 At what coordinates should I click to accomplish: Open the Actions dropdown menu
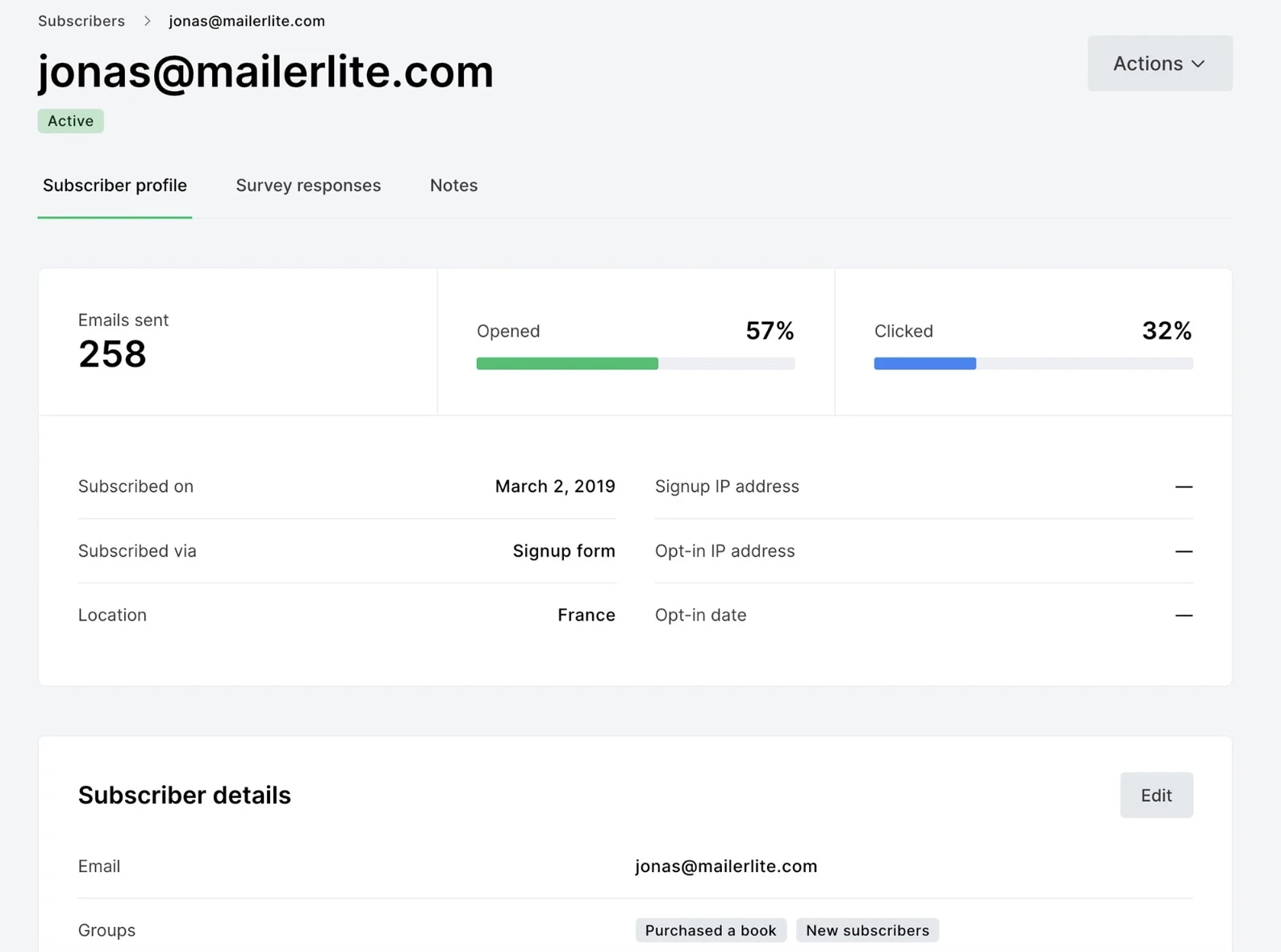(x=1159, y=63)
